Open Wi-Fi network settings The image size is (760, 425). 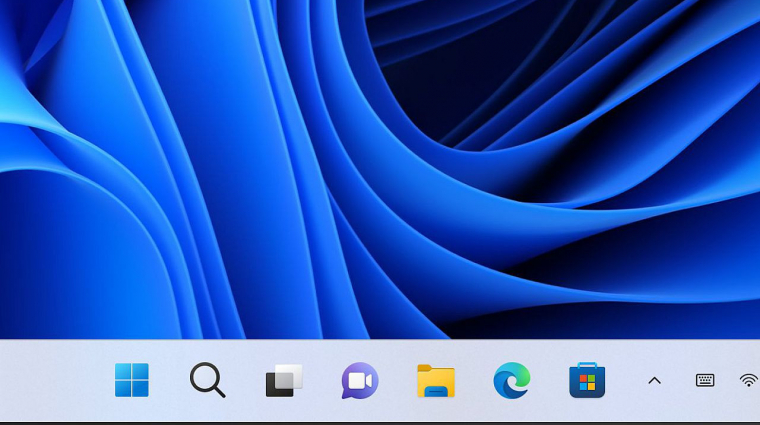(749, 380)
